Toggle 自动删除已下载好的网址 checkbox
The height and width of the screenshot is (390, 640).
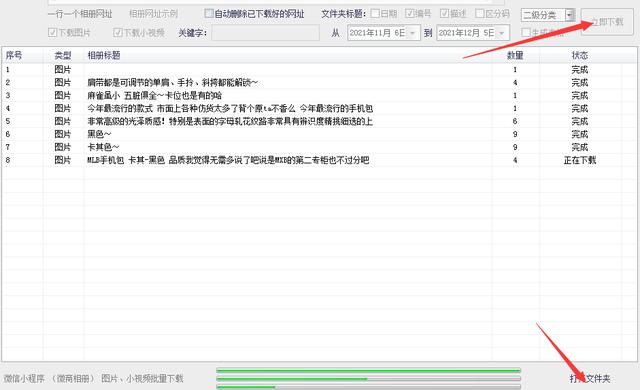(x=209, y=14)
